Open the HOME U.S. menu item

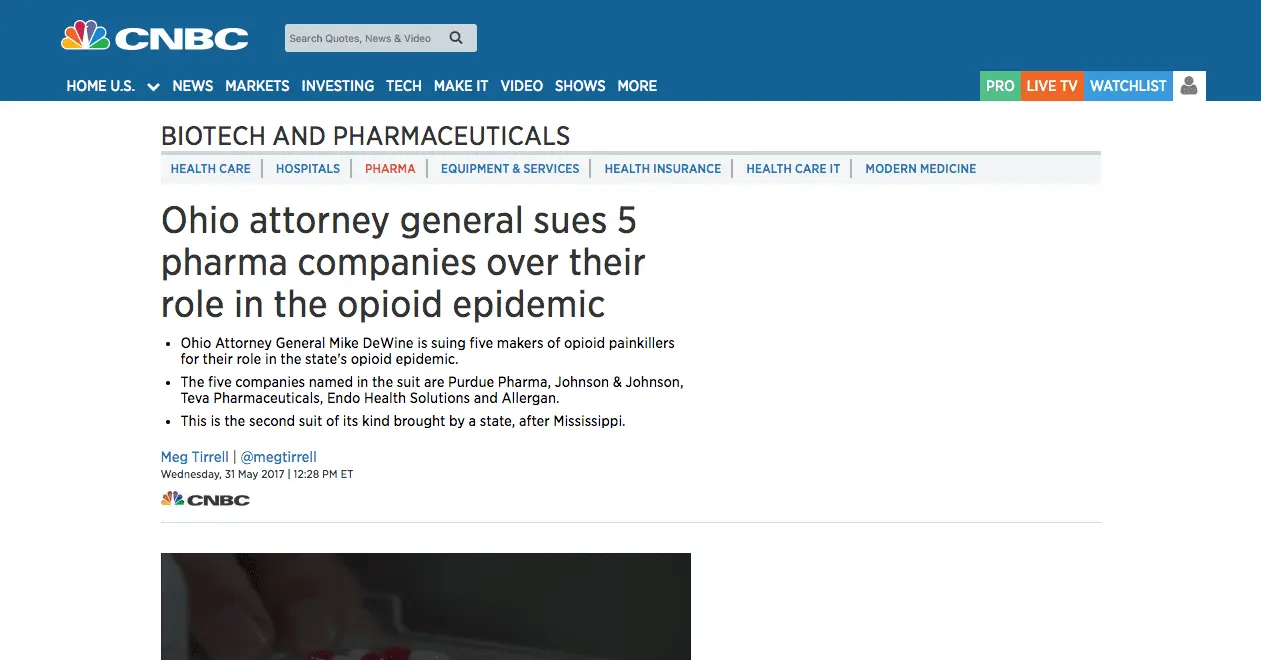coord(100,86)
